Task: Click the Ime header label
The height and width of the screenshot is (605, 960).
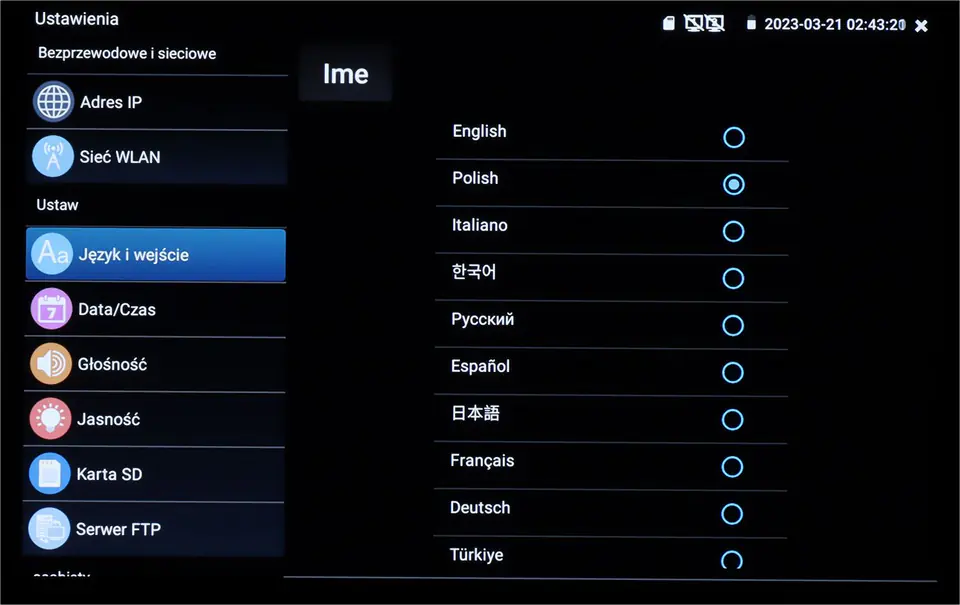Action: coord(345,75)
